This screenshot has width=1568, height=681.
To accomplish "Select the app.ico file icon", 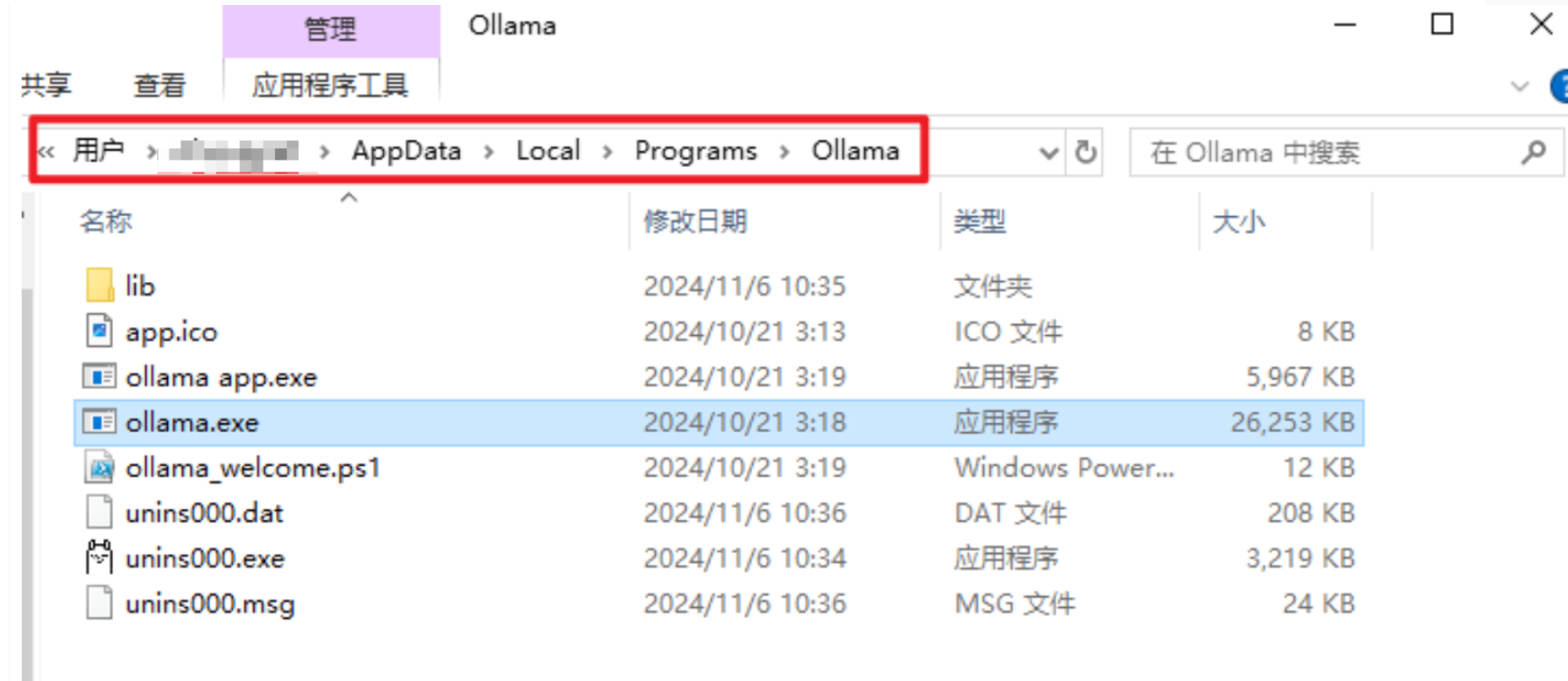I will coord(100,331).
